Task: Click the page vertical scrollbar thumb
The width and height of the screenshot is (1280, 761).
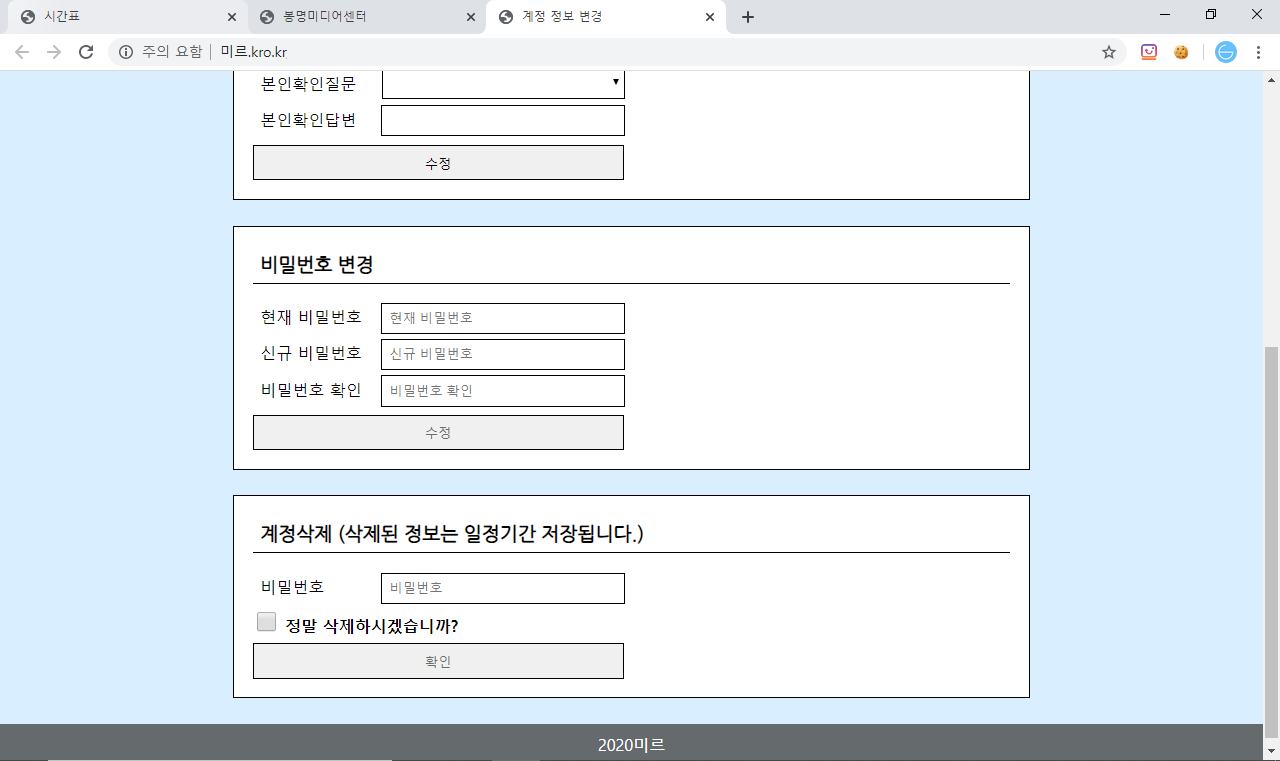Action: coord(1271,541)
